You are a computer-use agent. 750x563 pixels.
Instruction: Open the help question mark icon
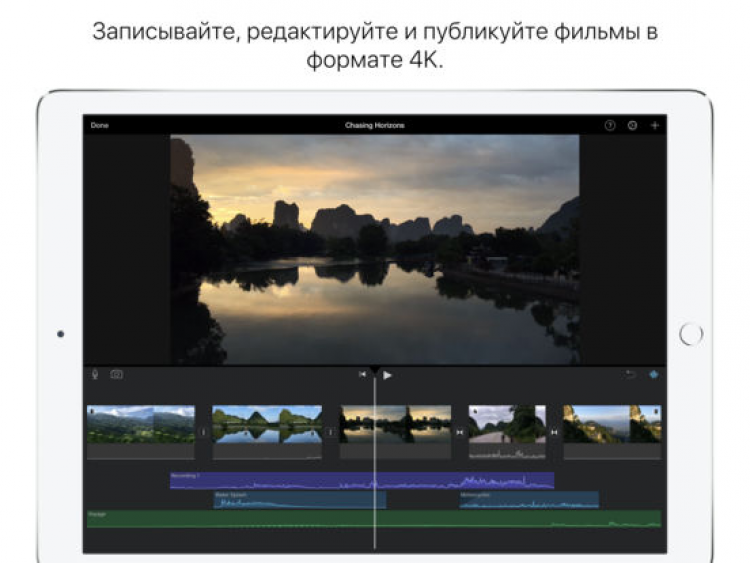point(610,125)
